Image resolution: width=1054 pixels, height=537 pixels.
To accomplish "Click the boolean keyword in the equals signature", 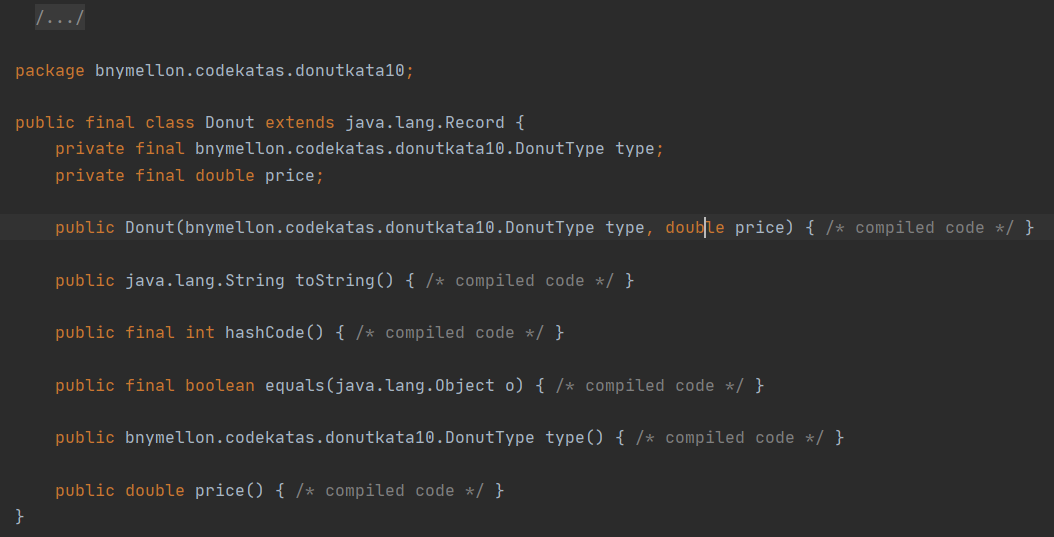I will (x=220, y=386).
